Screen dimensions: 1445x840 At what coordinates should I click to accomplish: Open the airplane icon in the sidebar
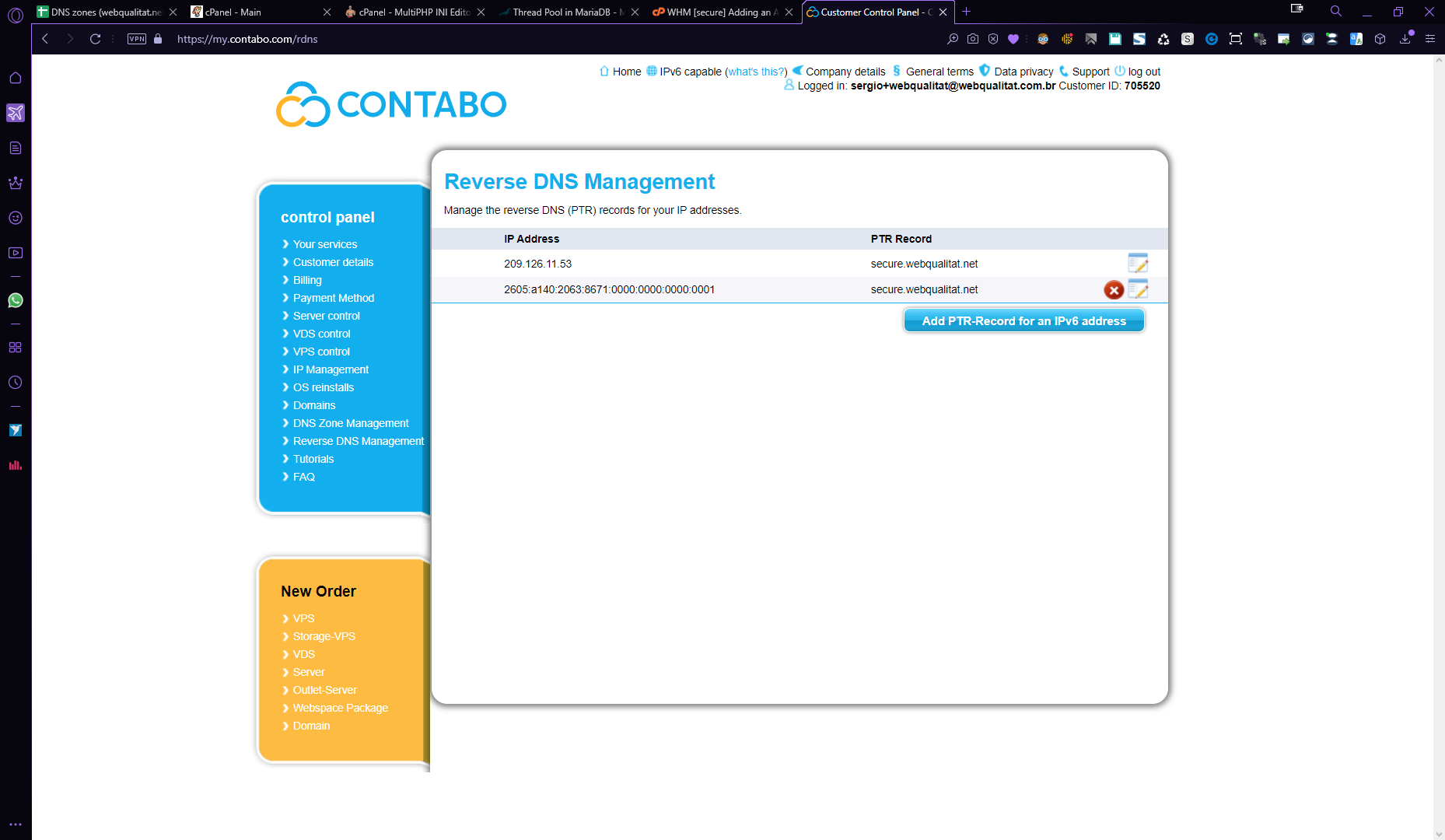[16, 113]
